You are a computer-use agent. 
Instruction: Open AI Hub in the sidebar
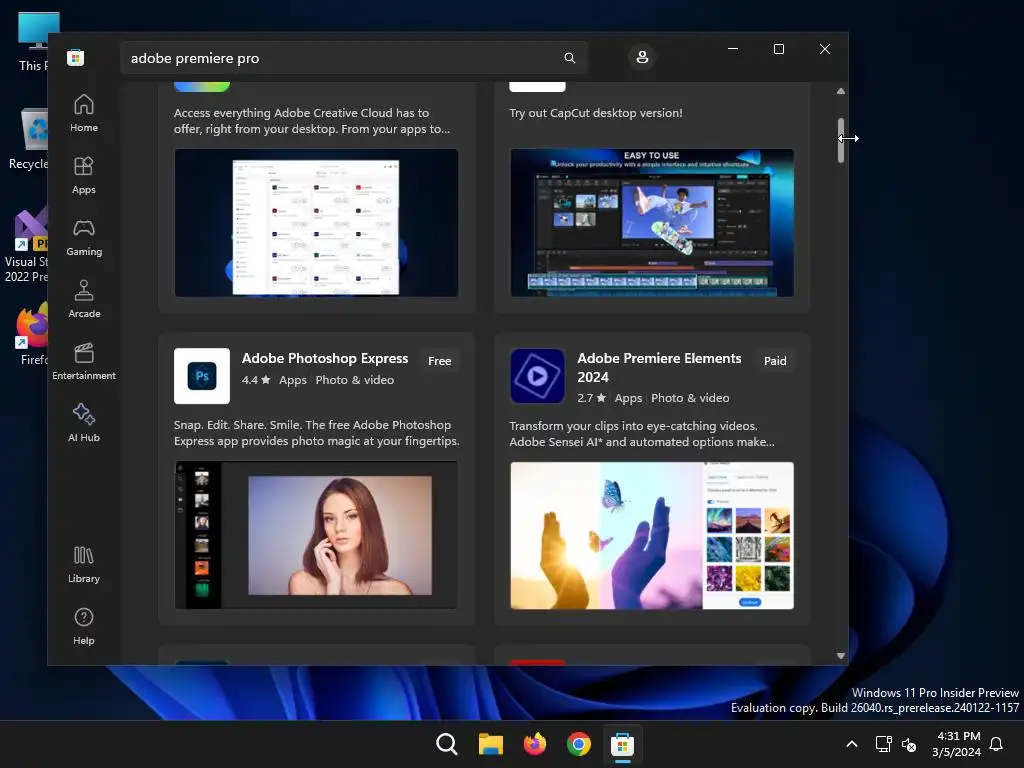tap(84, 424)
